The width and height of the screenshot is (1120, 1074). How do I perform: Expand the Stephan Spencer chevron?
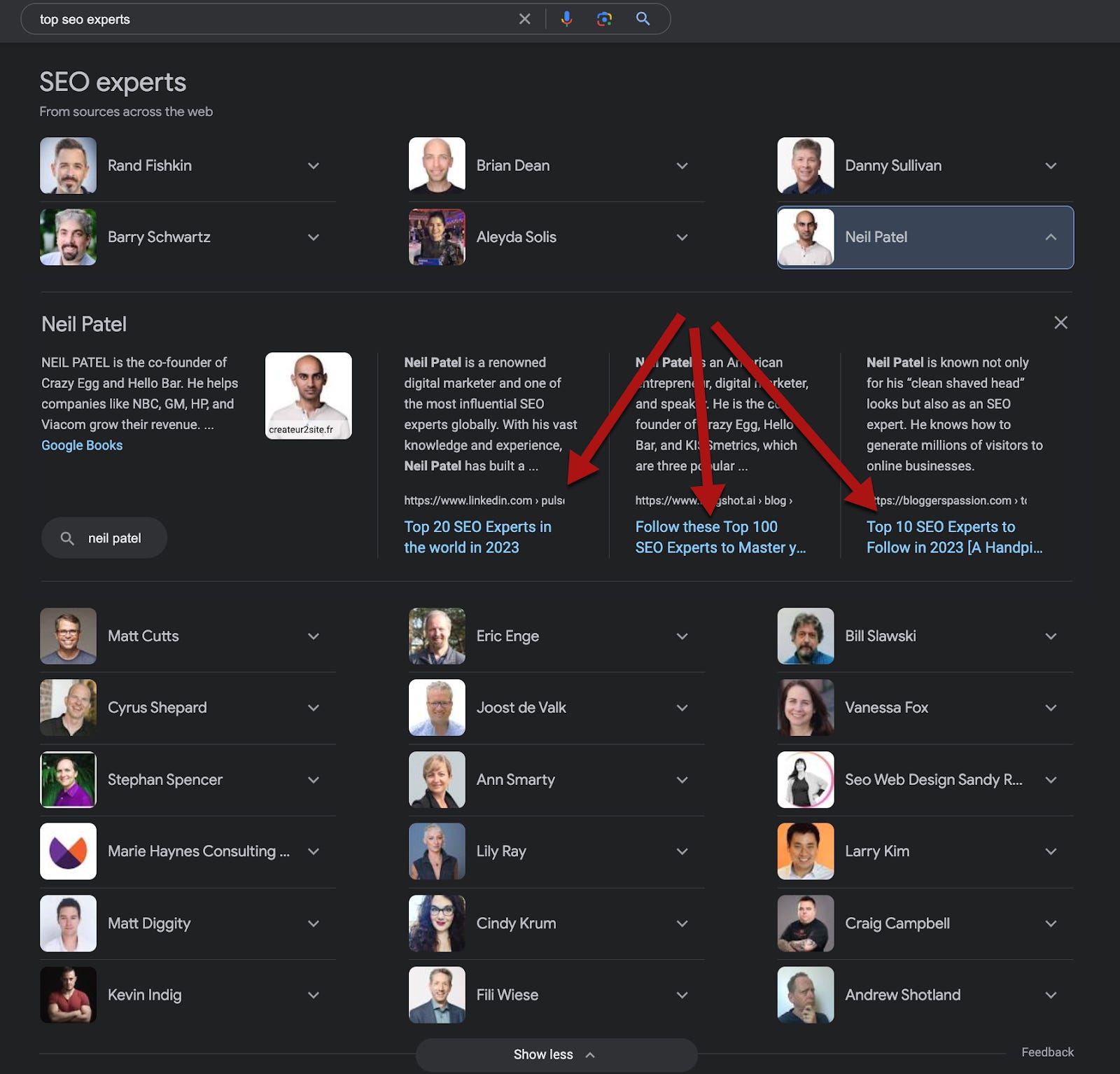point(314,780)
